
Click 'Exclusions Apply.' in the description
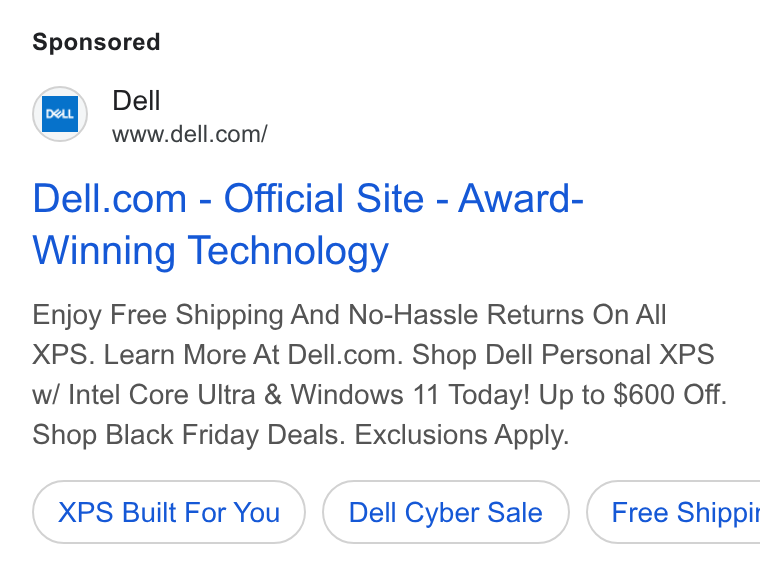coord(462,434)
